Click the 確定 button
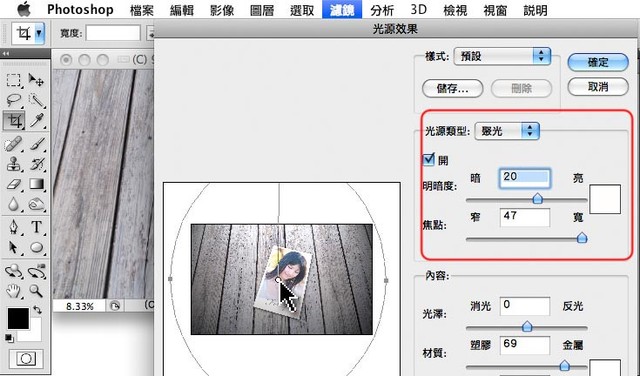Viewport: 640px width, 376px height. 598,62
